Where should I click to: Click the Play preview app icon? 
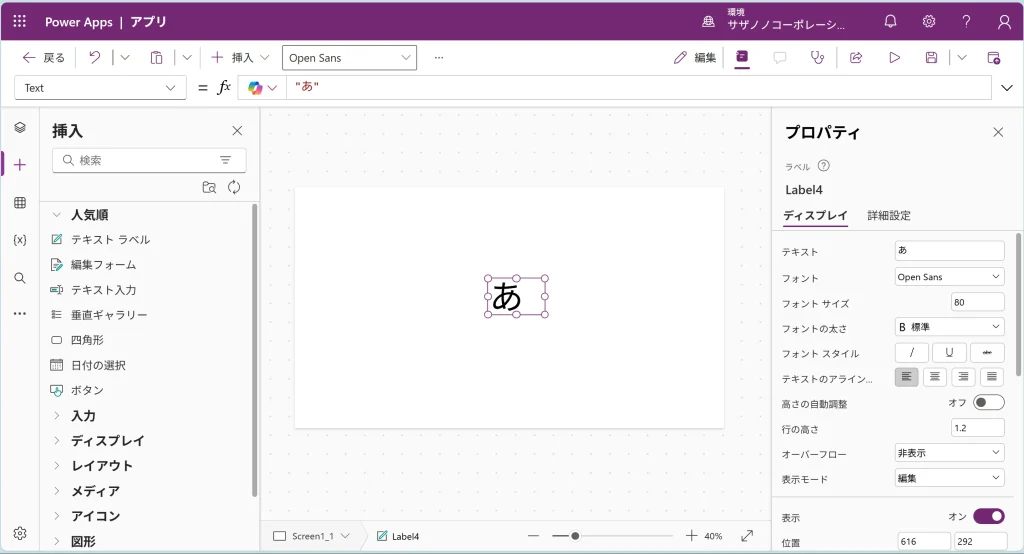[x=894, y=58]
